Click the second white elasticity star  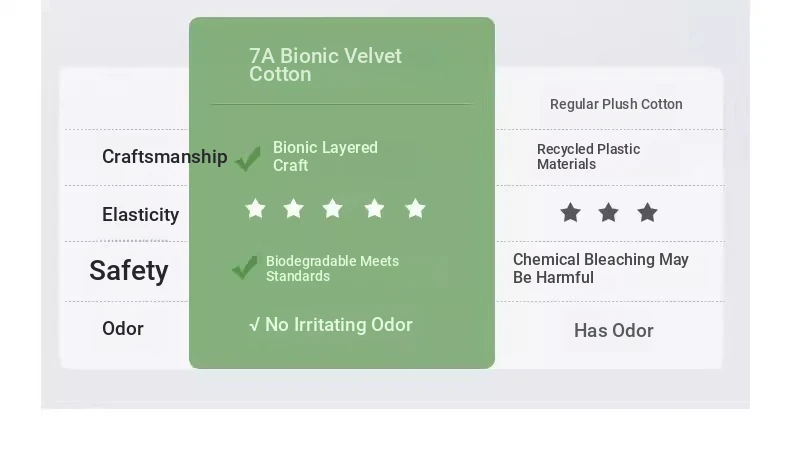point(294,209)
